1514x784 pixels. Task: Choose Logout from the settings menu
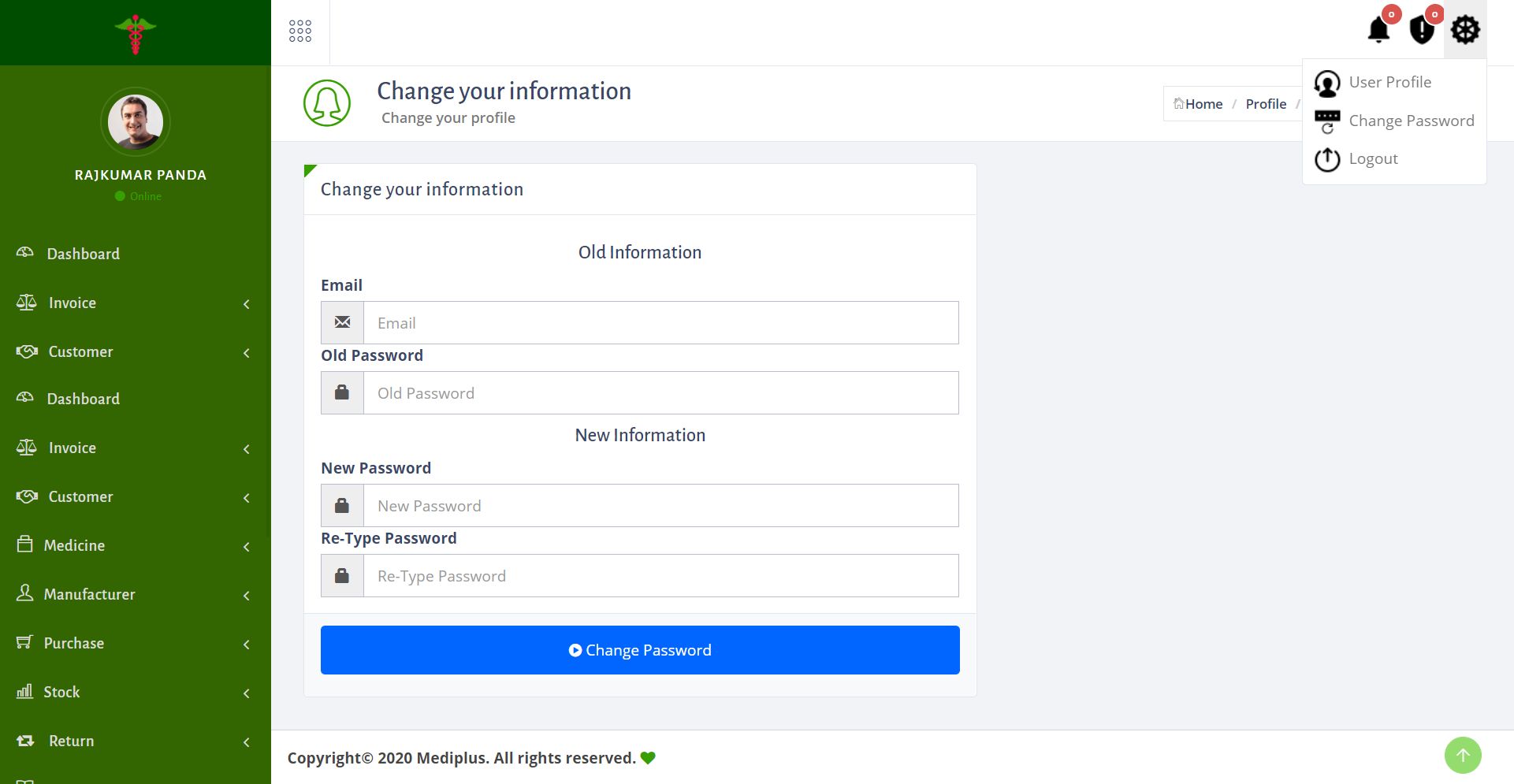[x=1373, y=158]
